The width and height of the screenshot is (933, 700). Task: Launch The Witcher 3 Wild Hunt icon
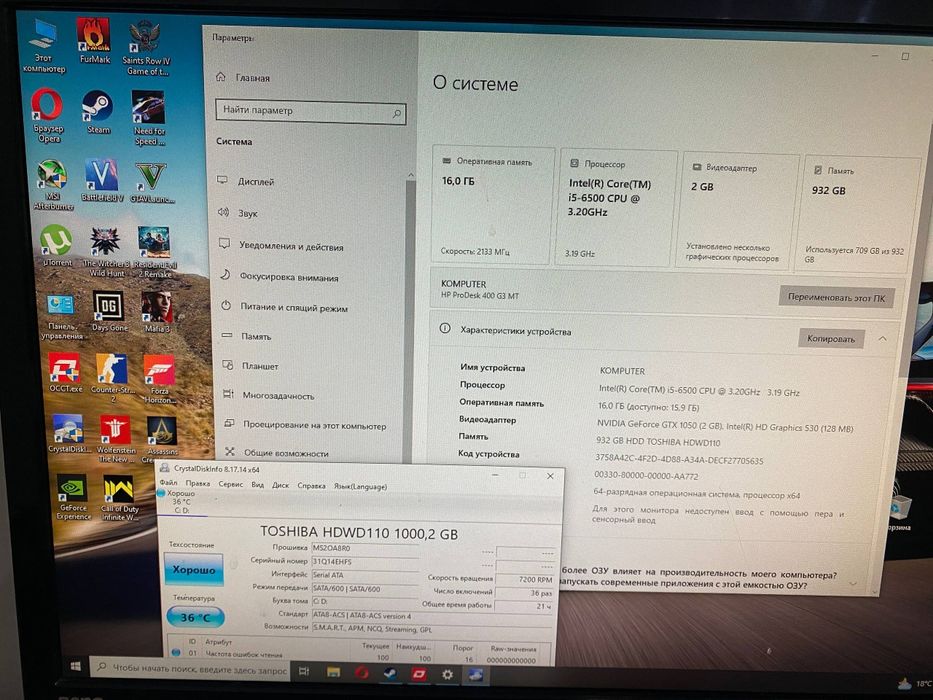106,252
